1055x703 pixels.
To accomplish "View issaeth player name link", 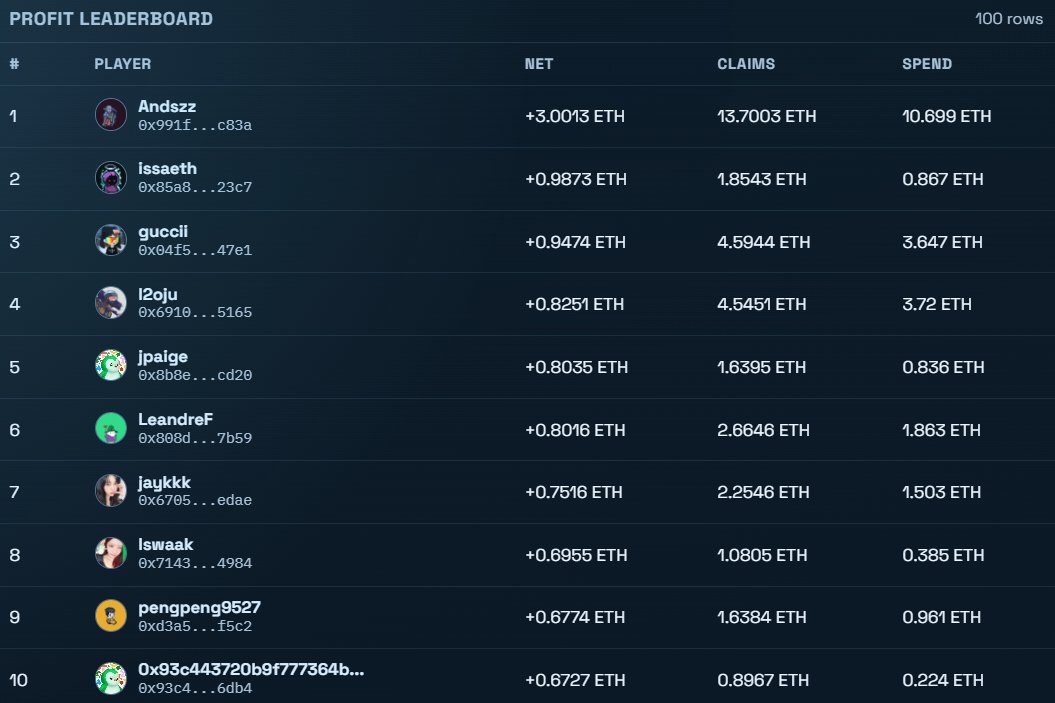I will 168,168.
